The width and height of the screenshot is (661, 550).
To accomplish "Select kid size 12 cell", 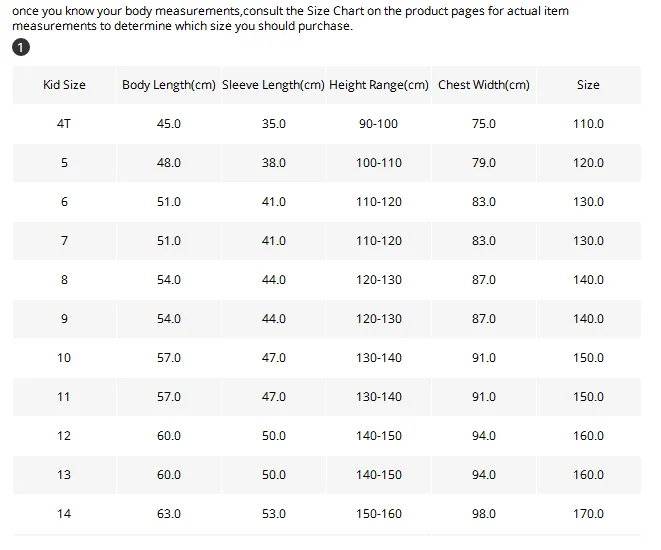I will tap(64, 436).
